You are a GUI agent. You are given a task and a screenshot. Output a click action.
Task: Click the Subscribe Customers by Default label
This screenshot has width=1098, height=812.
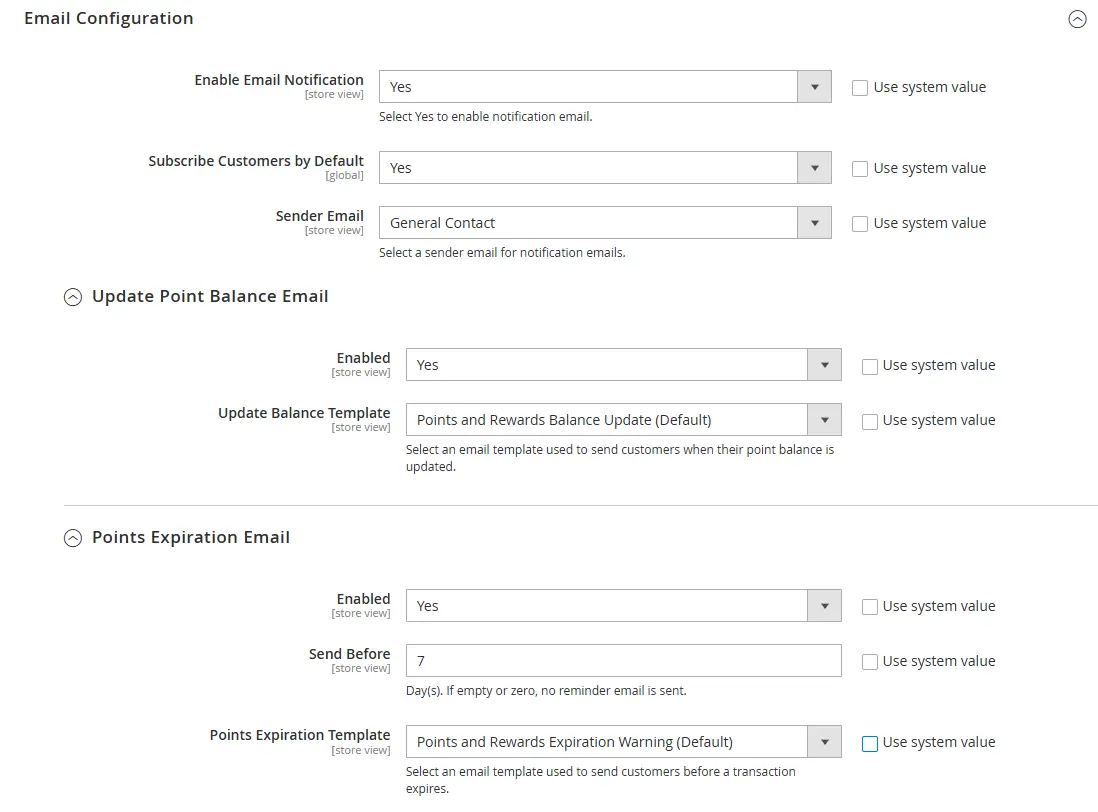[x=256, y=161]
